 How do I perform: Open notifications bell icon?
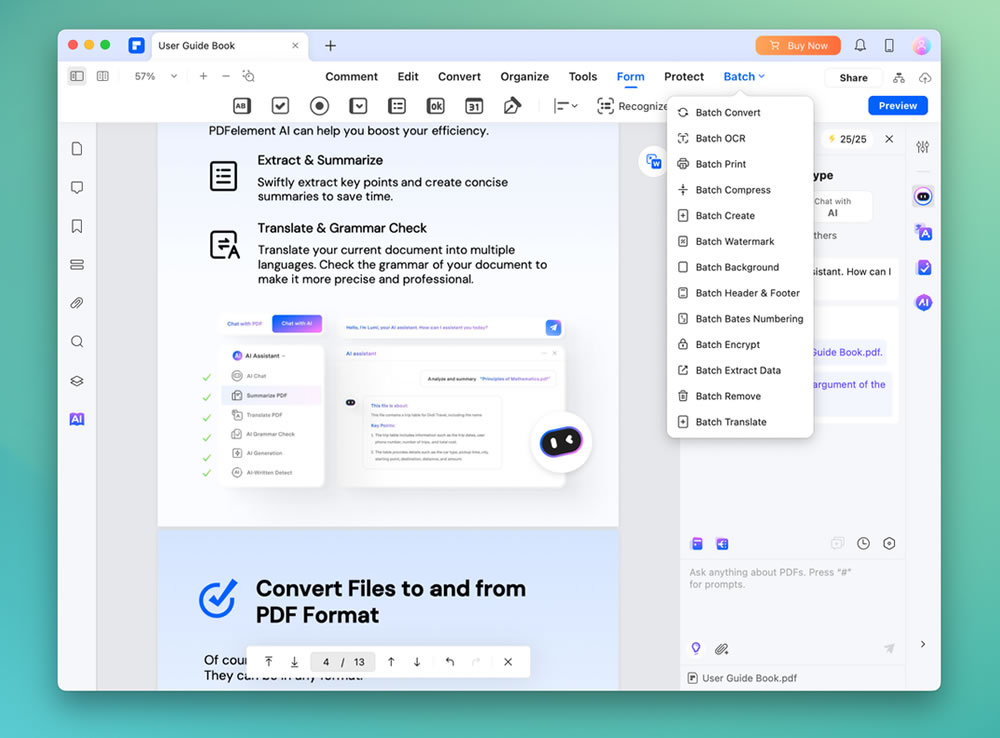pos(860,45)
